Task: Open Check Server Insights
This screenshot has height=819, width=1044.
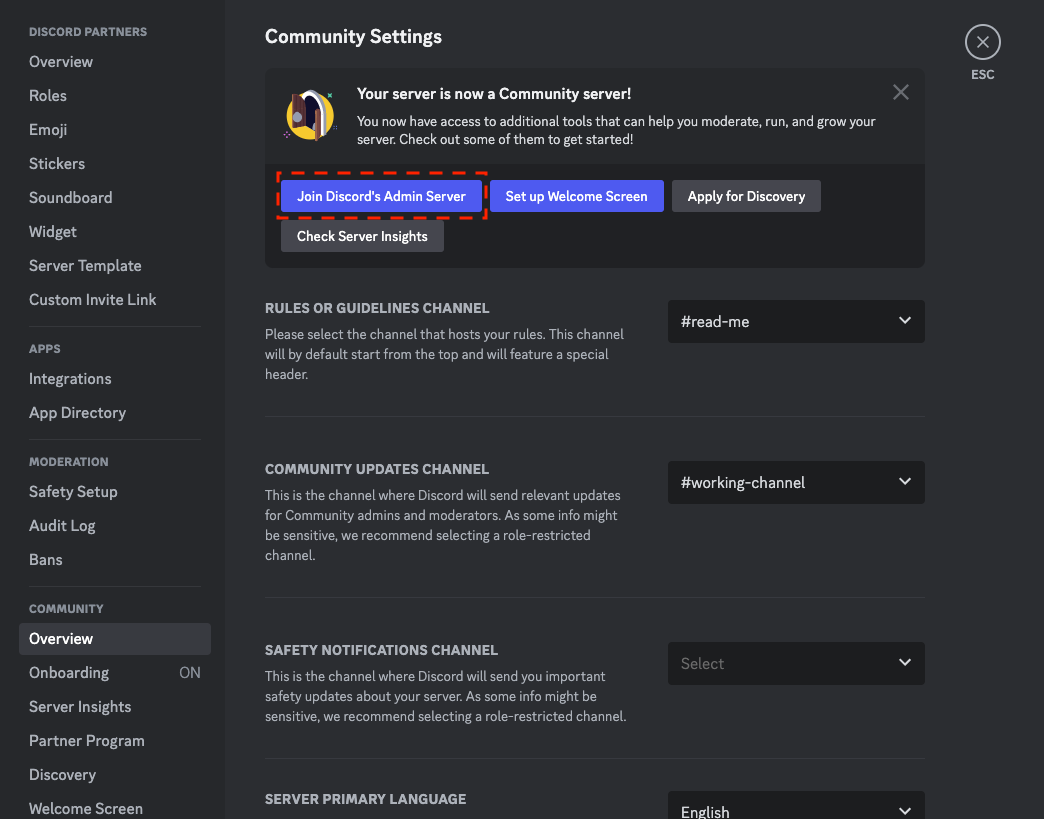Action: tap(362, 236)
